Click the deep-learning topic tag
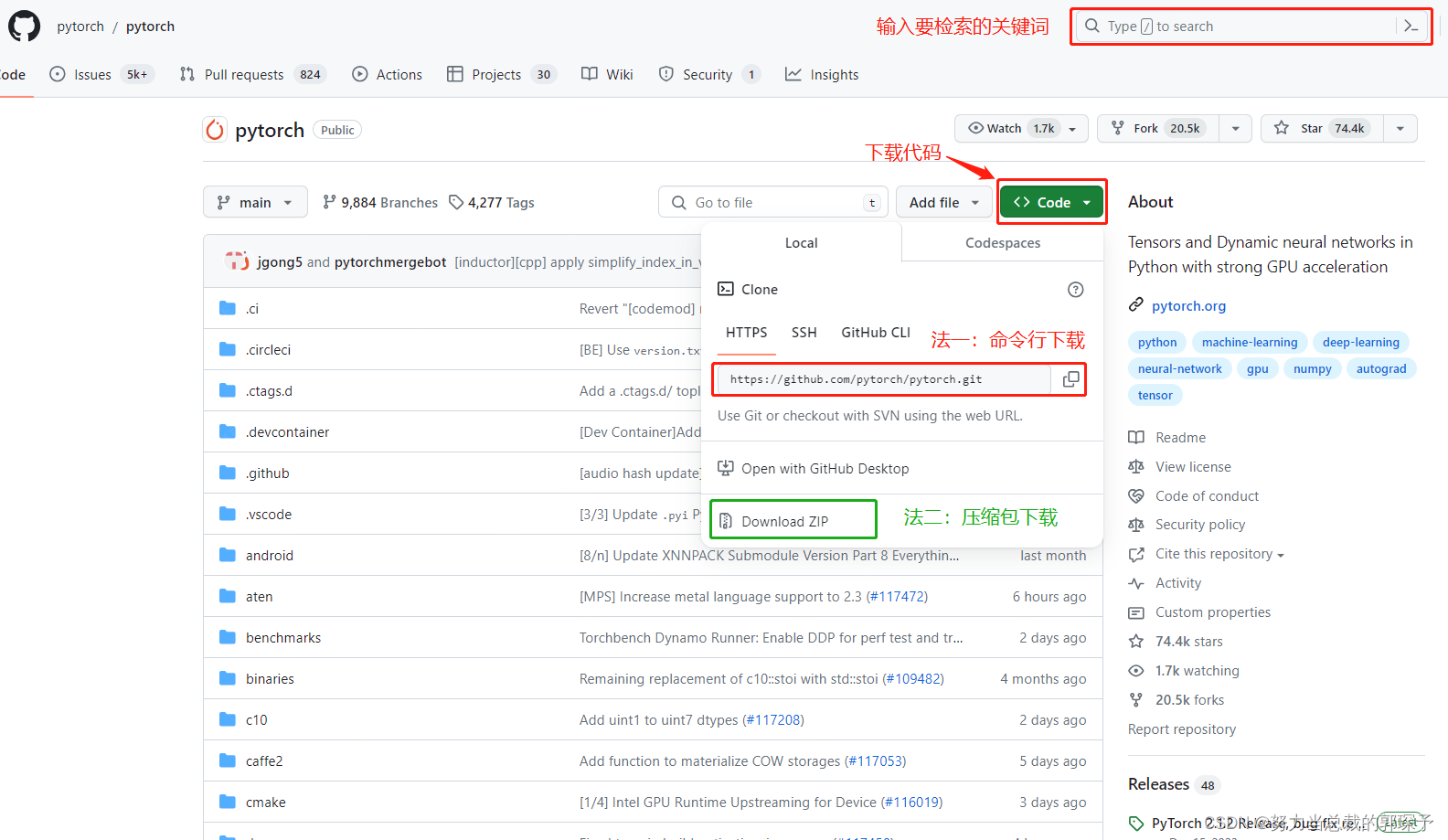The height and width of the screenshot is (840, 1448). coord(1361,342)
